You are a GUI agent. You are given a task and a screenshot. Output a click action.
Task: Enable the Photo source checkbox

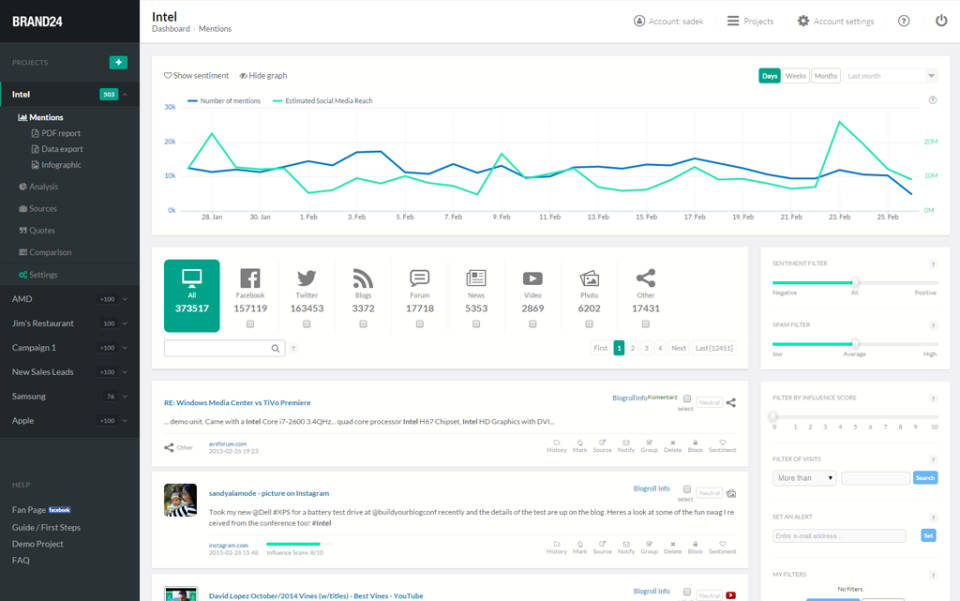point(589,324)
